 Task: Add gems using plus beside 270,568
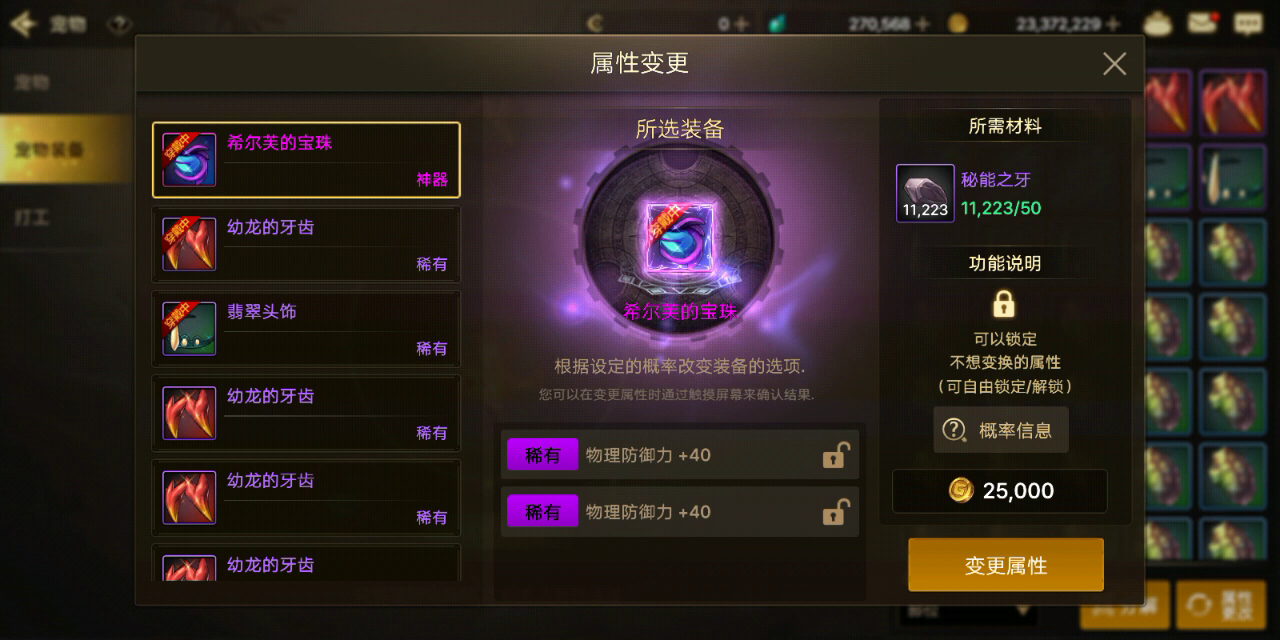[921, 24]
